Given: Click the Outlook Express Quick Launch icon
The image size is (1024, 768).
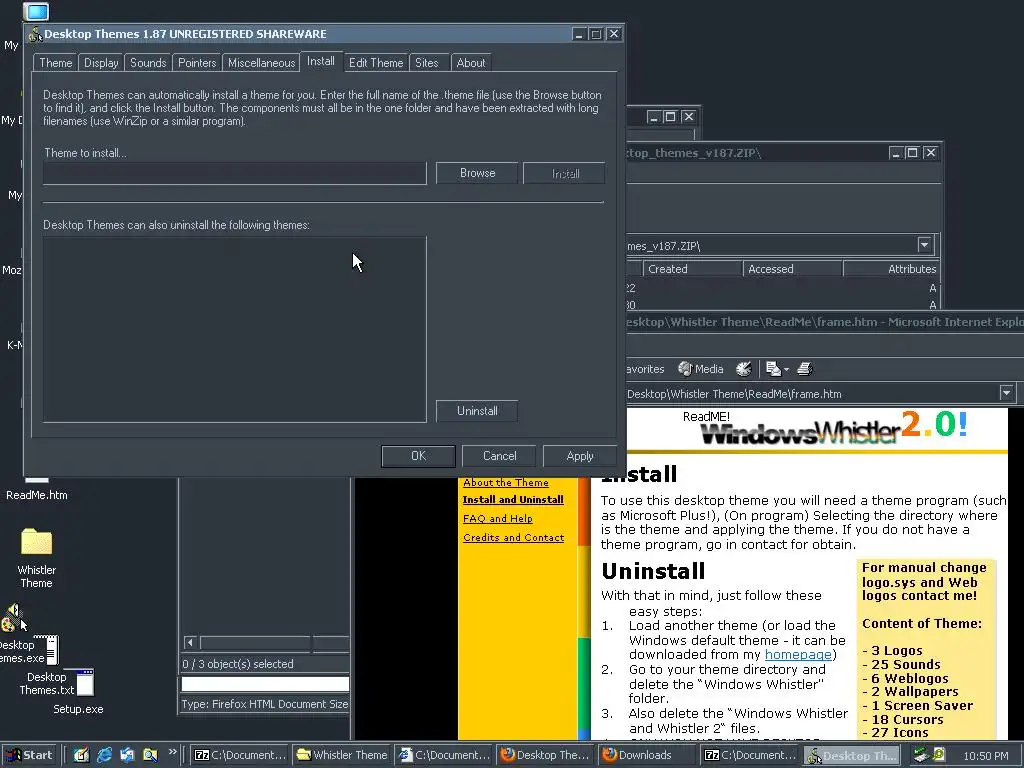Looking at the screenshot, I should [x=127, y=755].
